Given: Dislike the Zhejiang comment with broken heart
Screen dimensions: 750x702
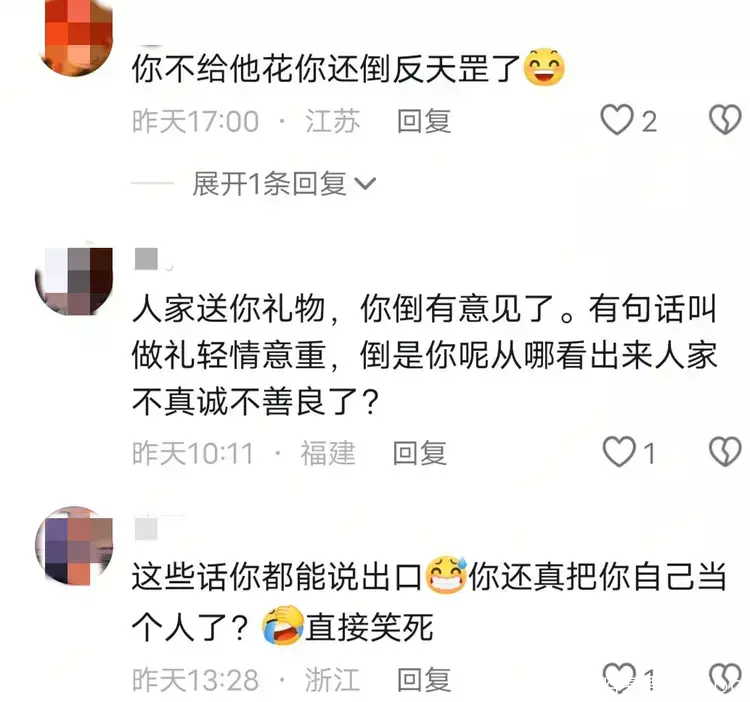Looking at the screenshot, I should point(725,677).
